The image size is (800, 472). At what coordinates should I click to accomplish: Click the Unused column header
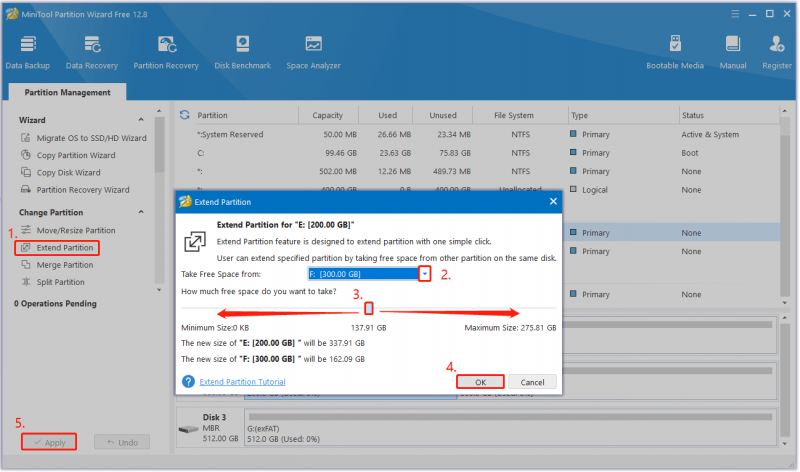click(x=442, y=115)
